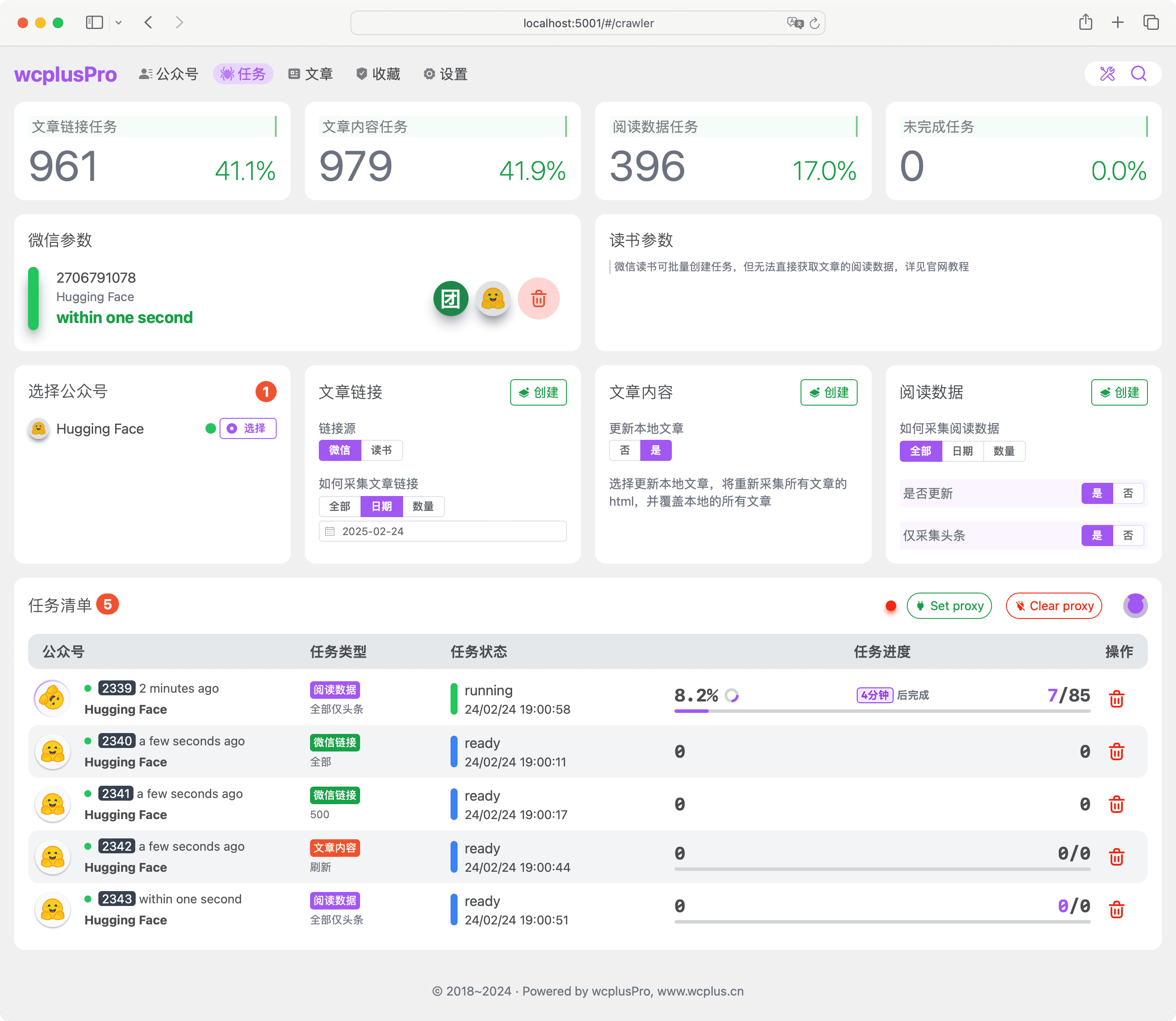
Task: Select 读书 as the link source
Action: pos(382,450)
